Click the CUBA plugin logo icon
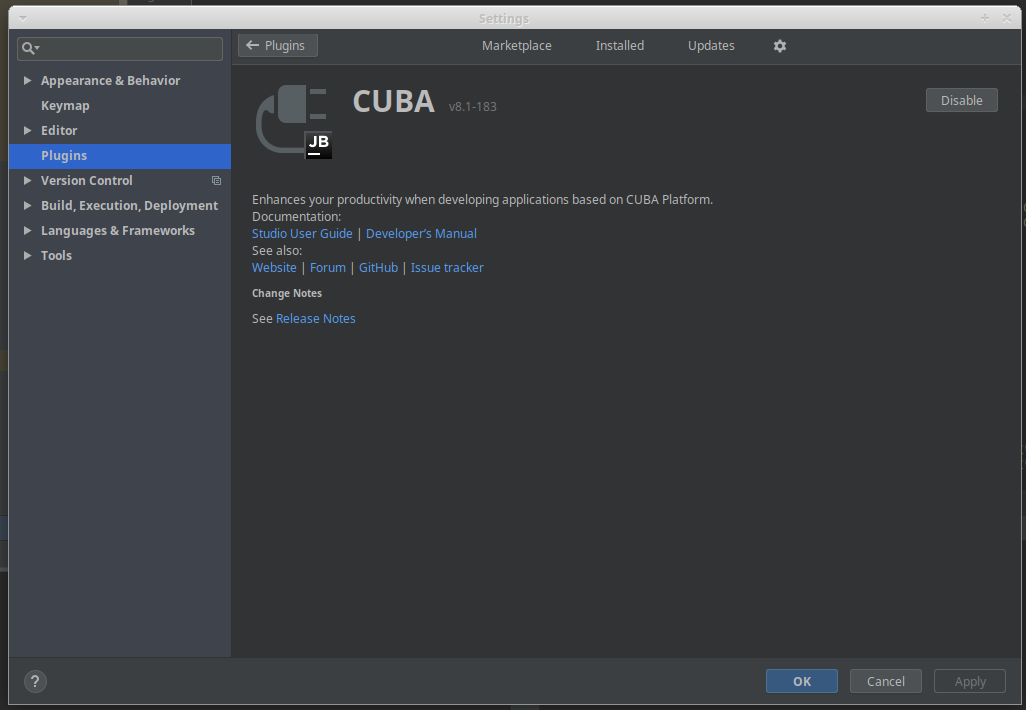The height and width of the screenshot is (710, 1026). (294, 122)
